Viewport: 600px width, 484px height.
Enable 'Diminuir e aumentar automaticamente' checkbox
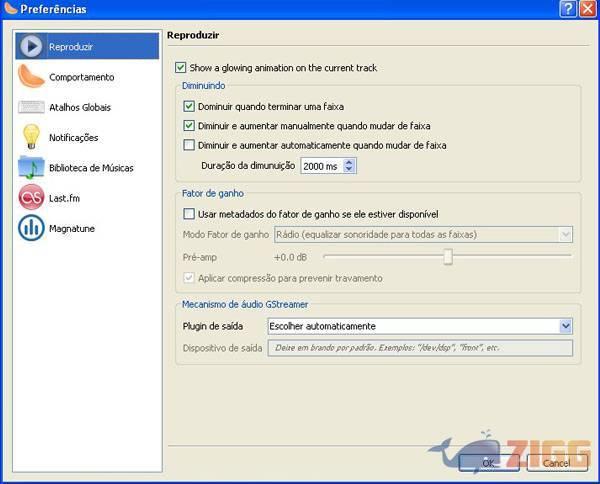point(189,145)
